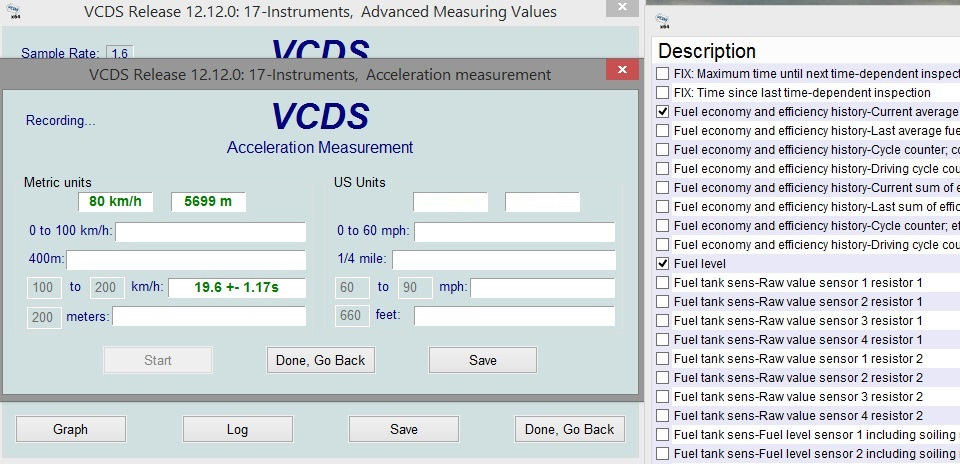Check Fuel economy history-Last sum of efficiency

[662, 207]
